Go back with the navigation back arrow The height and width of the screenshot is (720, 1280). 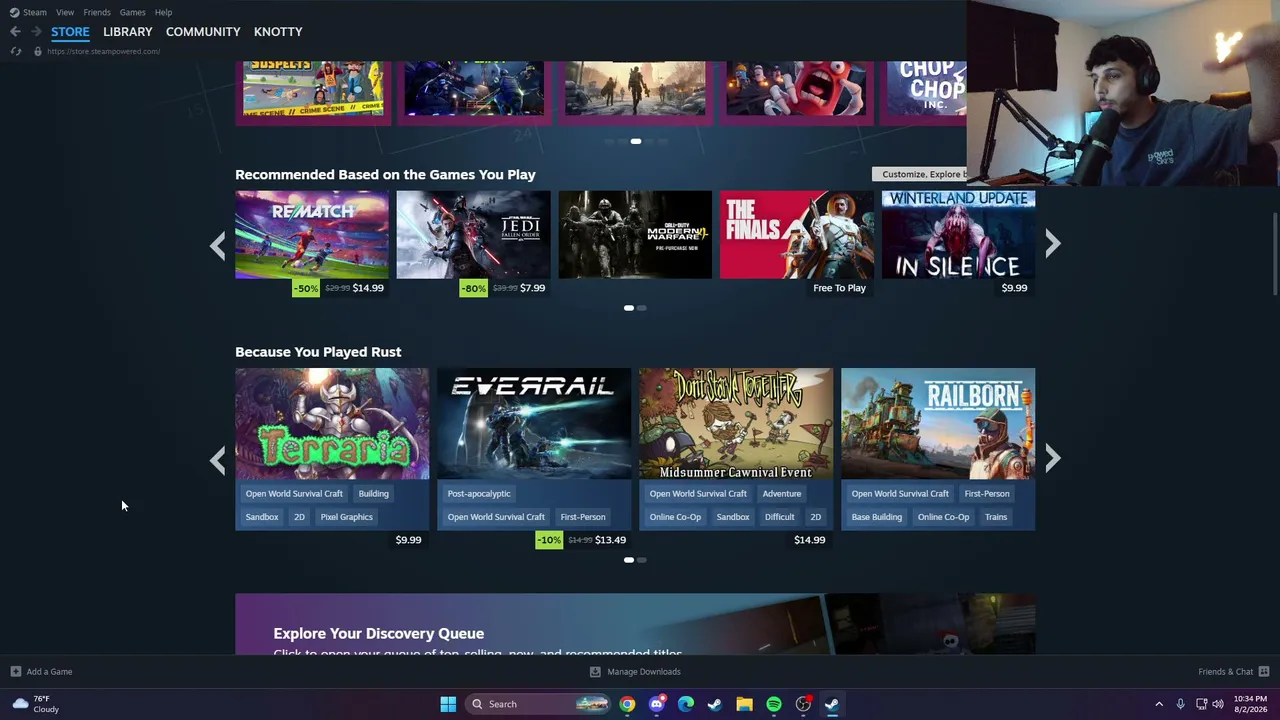(x=15, y=32)
